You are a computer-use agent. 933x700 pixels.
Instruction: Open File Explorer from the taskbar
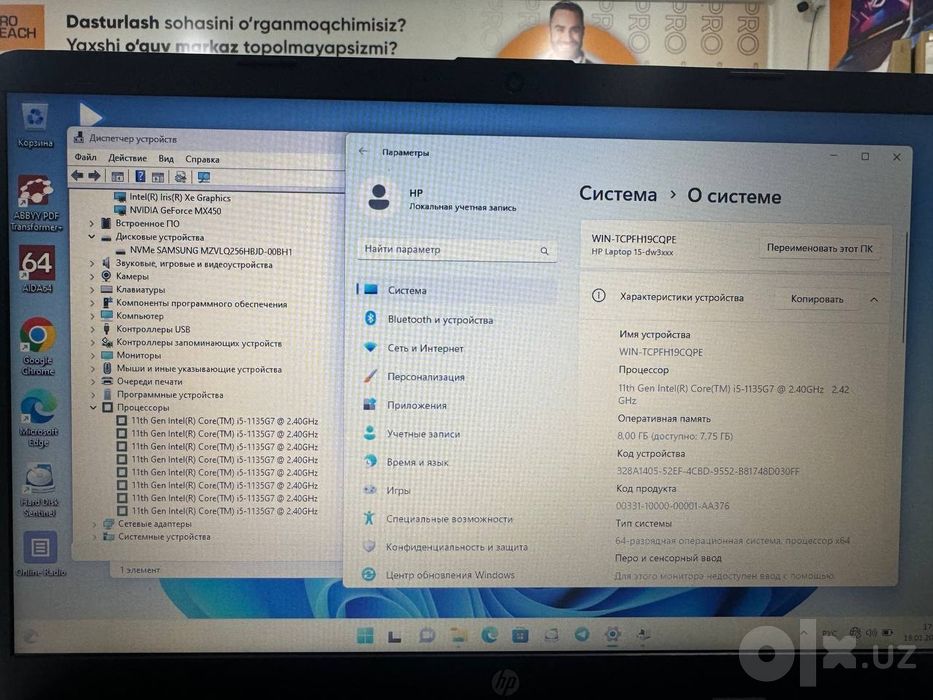(x=458, y=635)
